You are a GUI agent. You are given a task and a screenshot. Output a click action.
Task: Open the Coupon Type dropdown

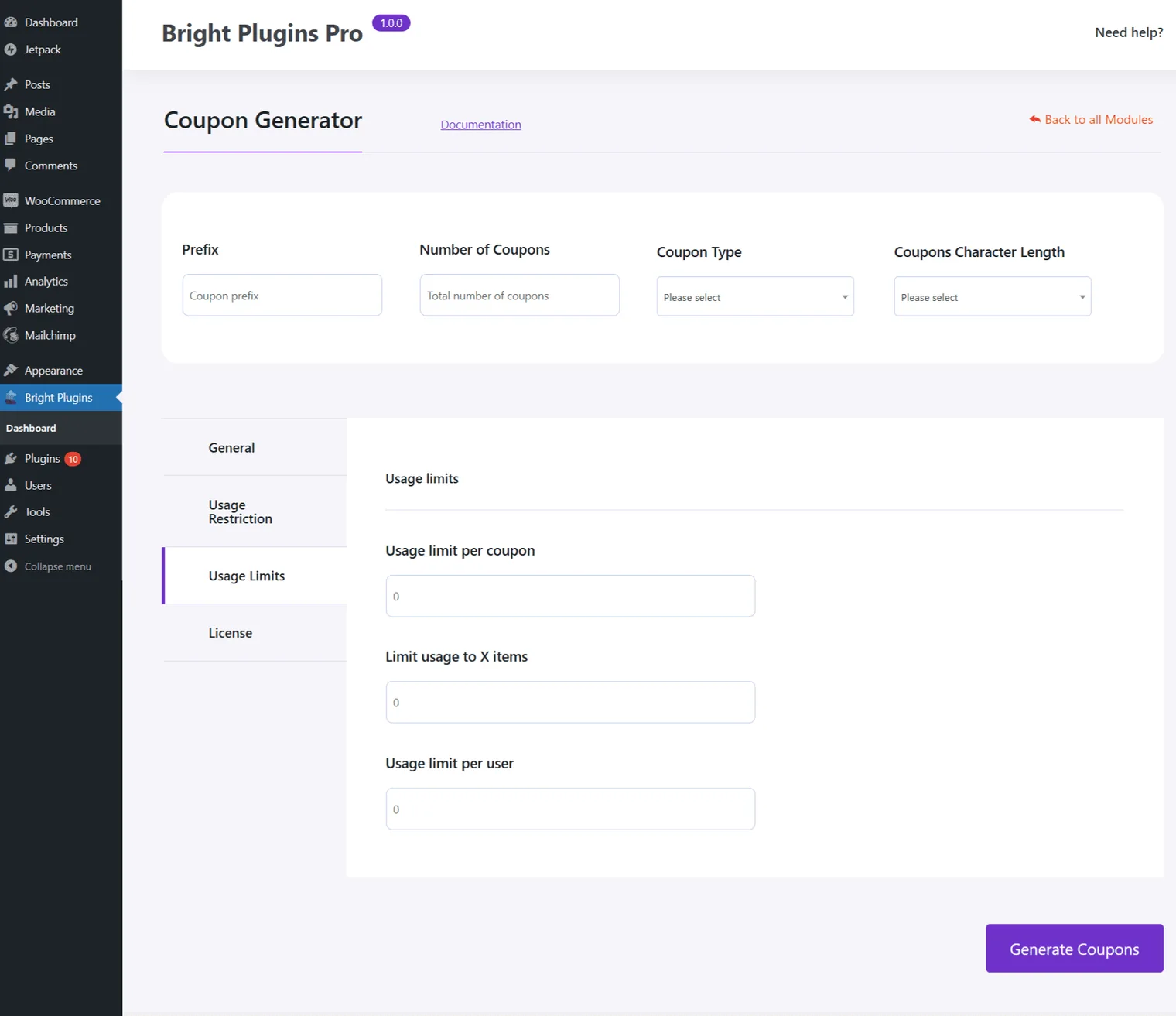(x=755, y=296)
